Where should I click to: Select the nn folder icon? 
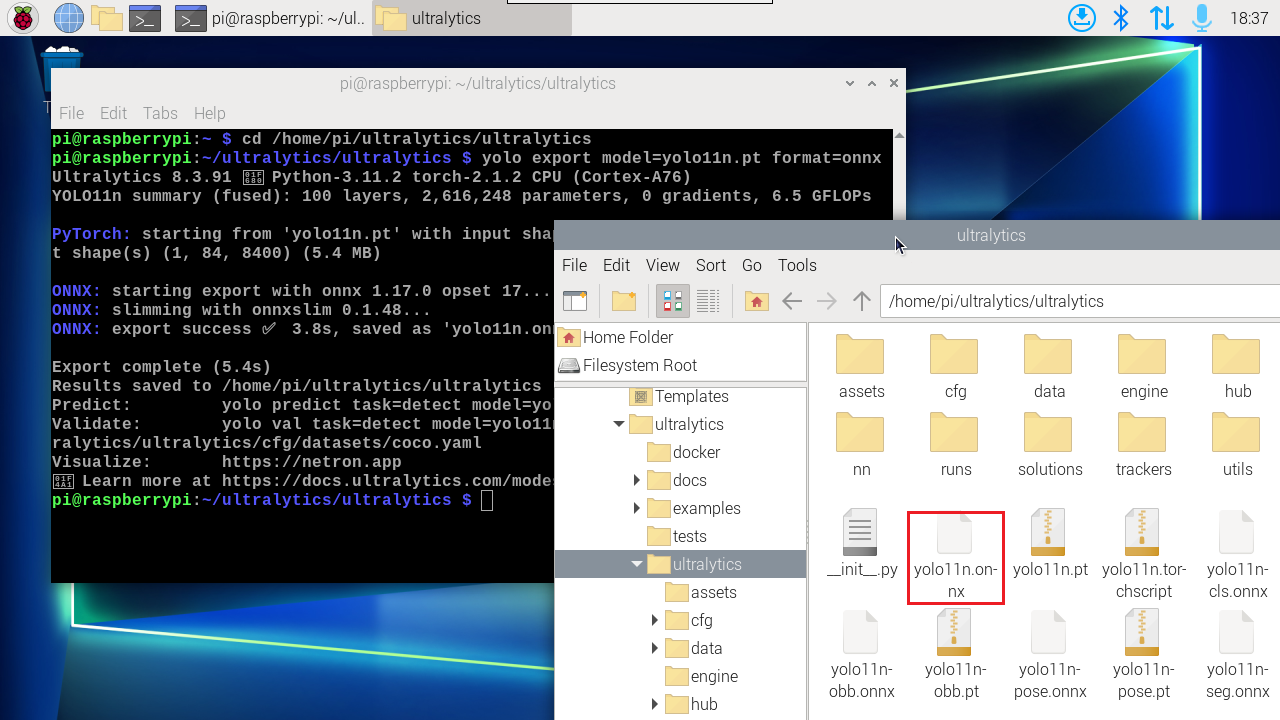(861, 445)
